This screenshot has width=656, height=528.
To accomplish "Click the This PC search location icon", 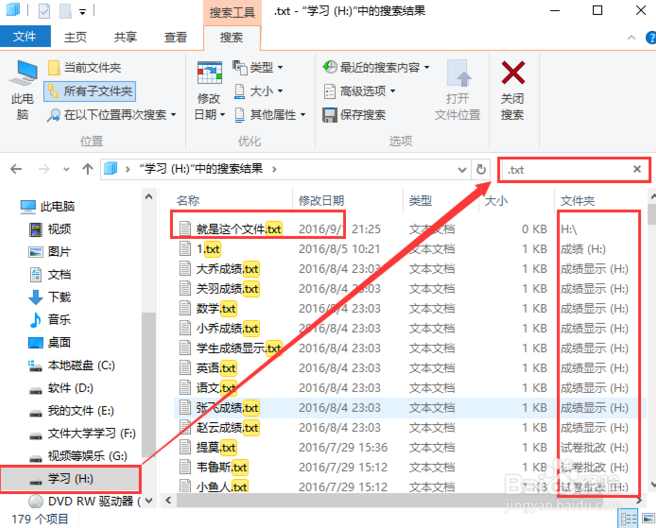I will point(23,90).
